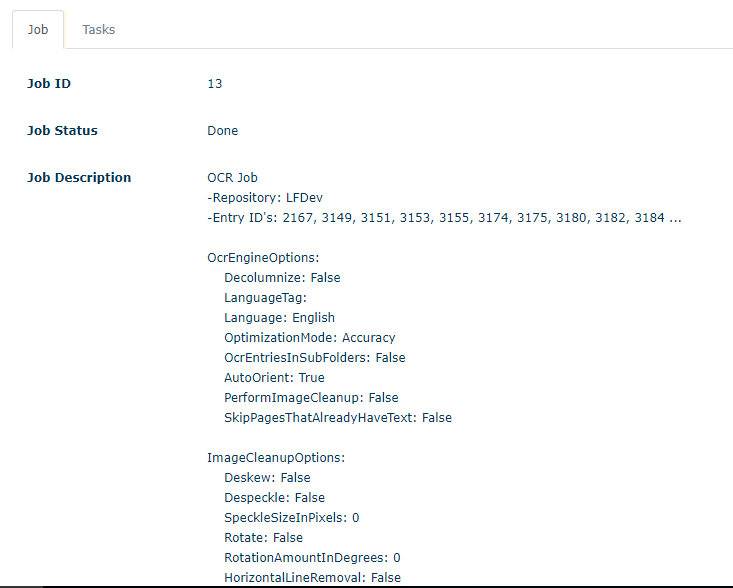733x588 pixels.
Task: Click the RotationAmountInDegrees: 0 setting
Action: pyautogui.click(x=312, y=558)
